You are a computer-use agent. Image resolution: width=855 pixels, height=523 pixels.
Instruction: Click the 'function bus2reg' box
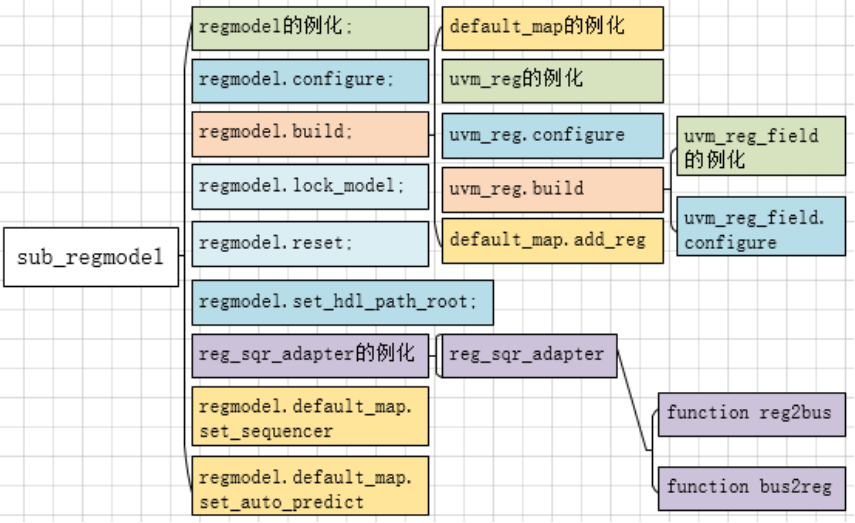pyautogui.click(x=752, y=488)
